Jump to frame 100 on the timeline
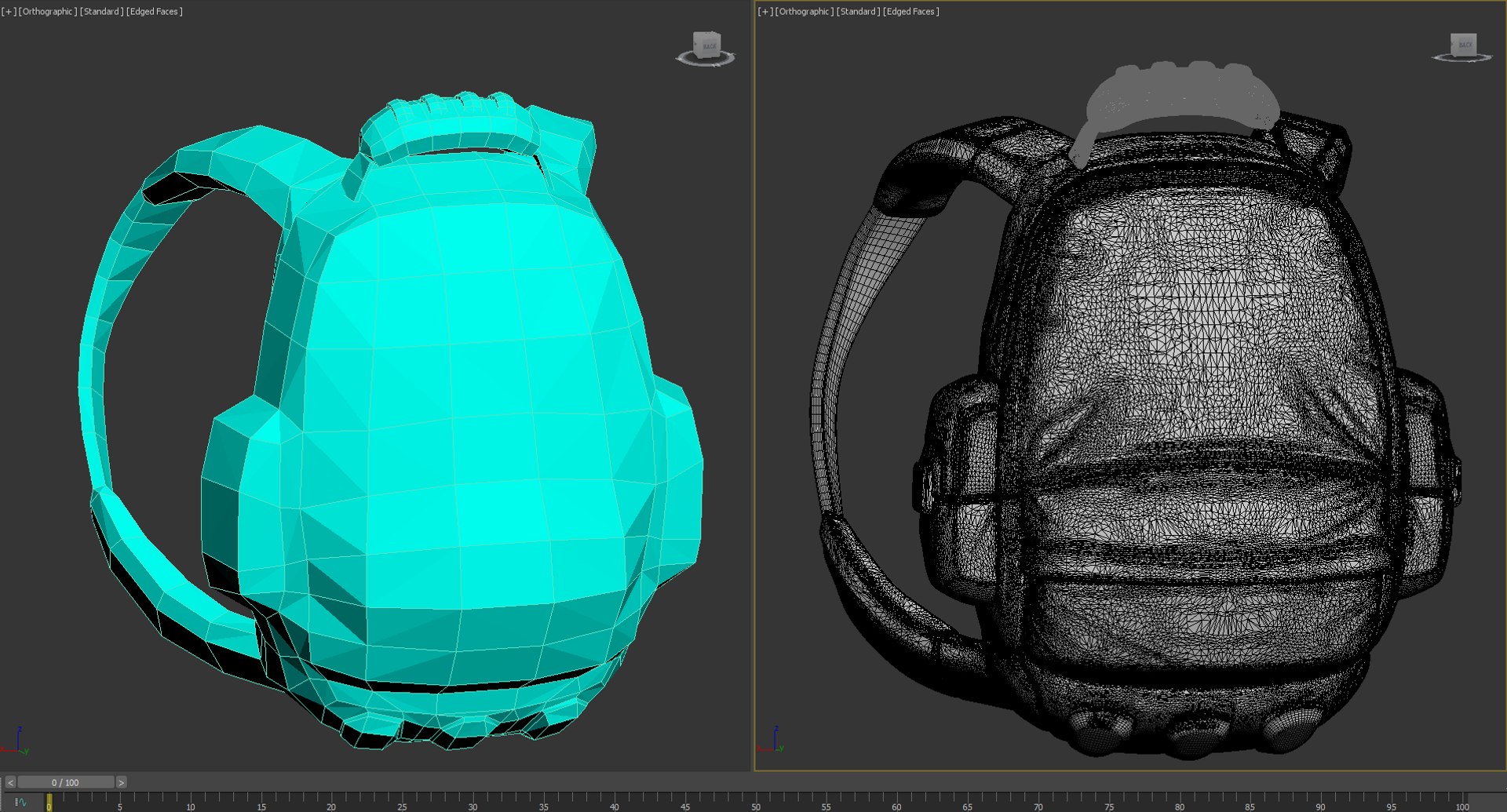Image resolution: width=1507 pixels, height=812 pixels. [1462, 802]
